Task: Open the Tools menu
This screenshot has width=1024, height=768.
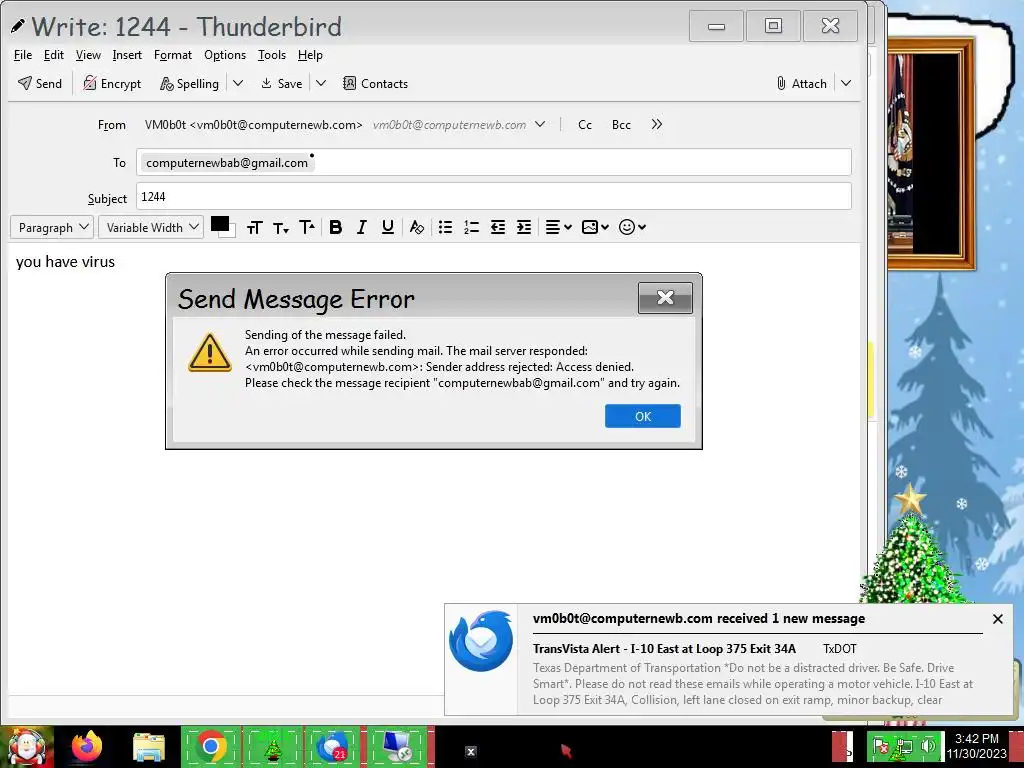Action: [x=272, y=55]
